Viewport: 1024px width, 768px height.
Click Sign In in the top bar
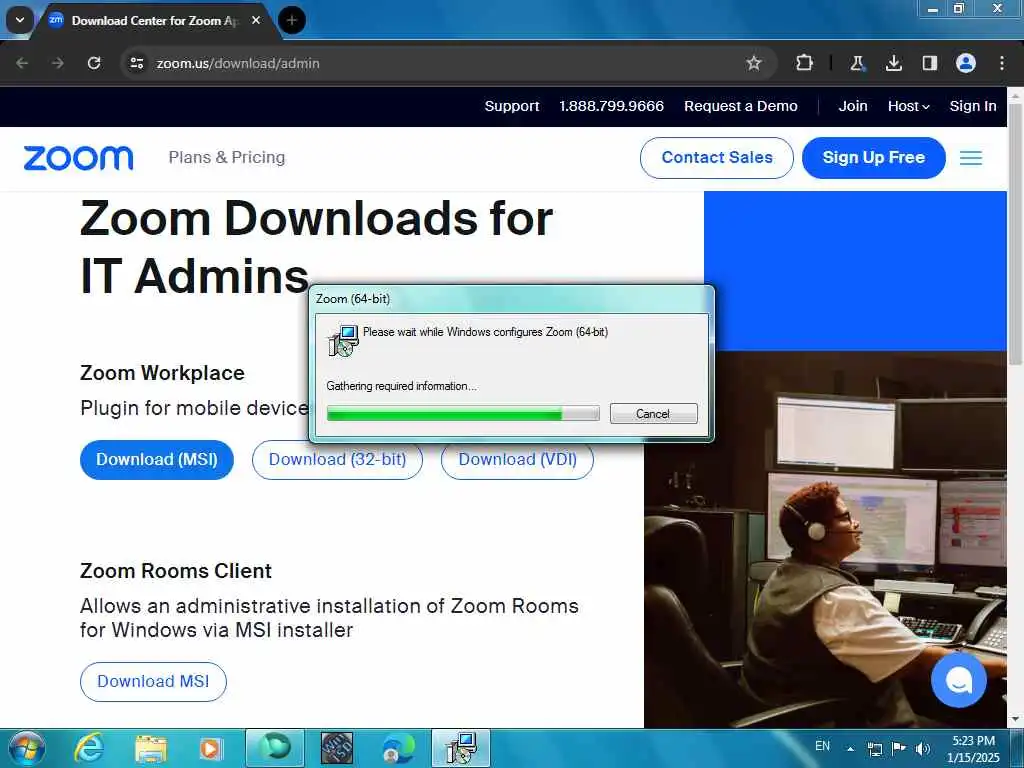pyautogui.click(x=973, y=106)
